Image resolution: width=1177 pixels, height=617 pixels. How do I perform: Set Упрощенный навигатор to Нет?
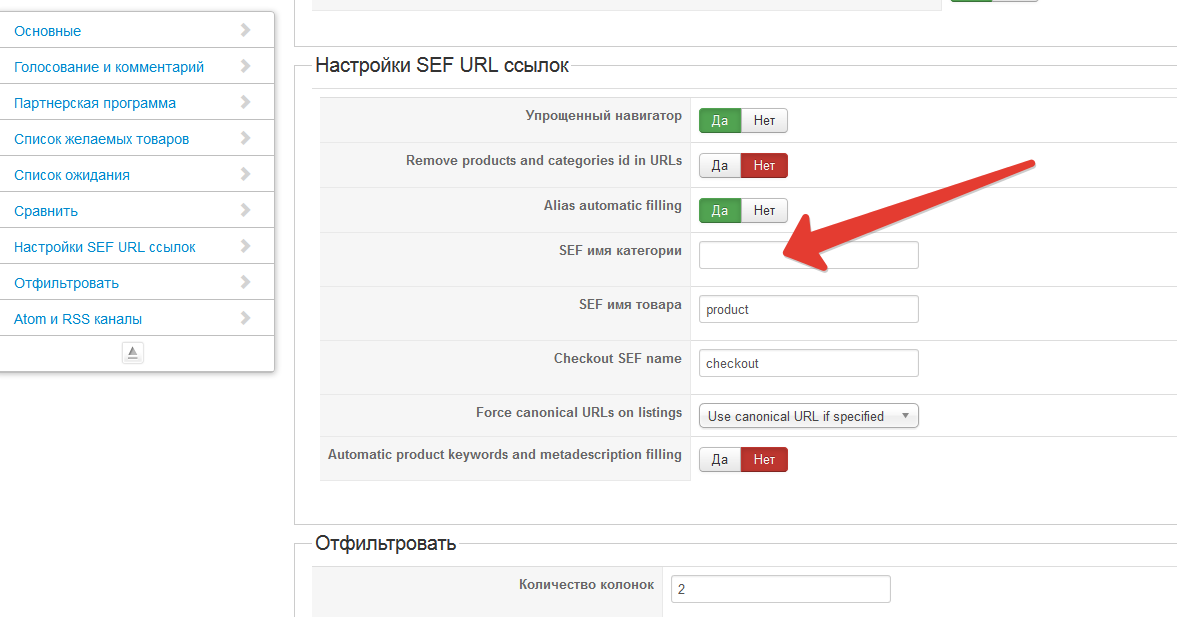point(764,121)
